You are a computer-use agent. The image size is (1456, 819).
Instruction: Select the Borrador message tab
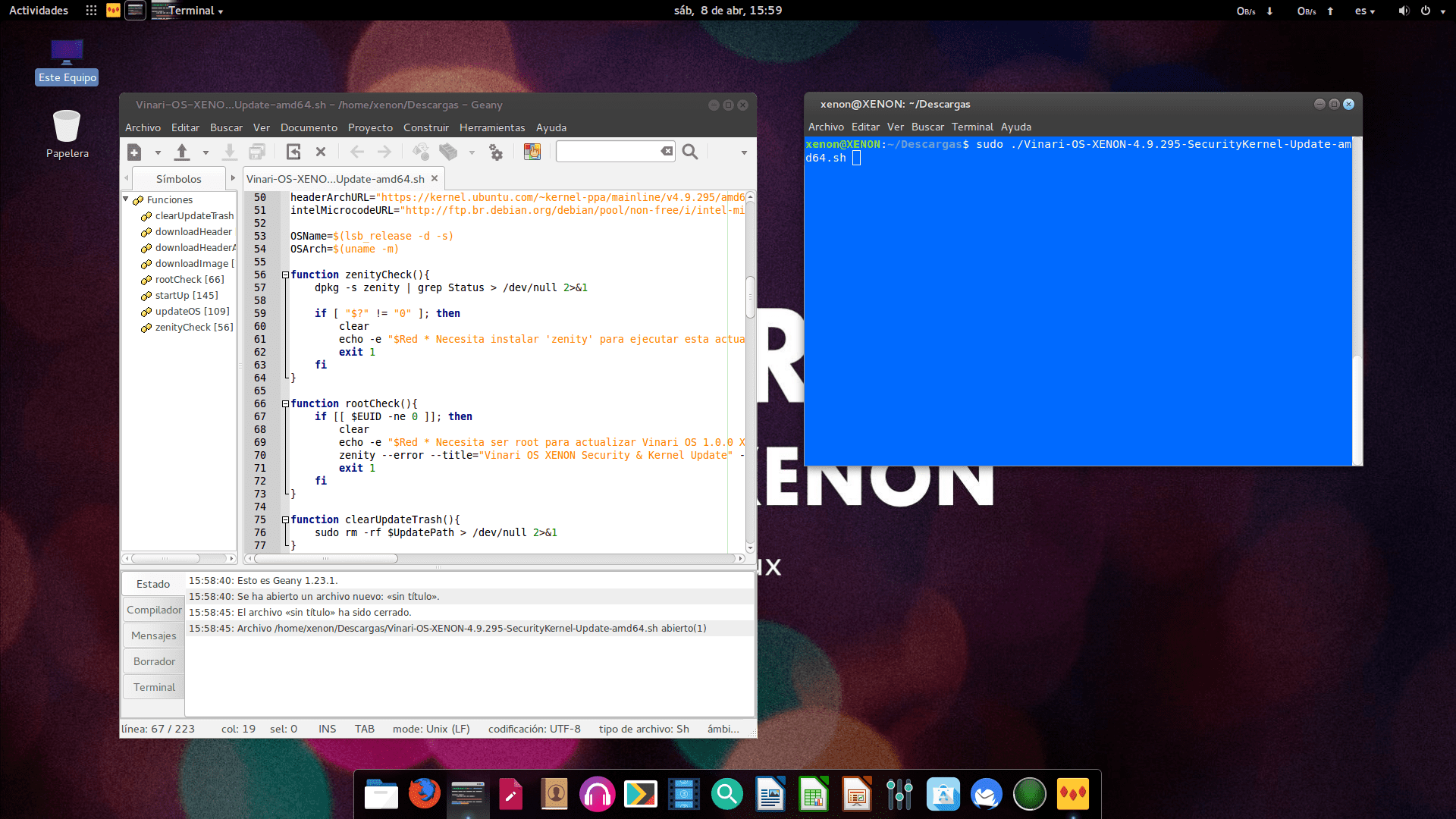click(x=154, y=661)
